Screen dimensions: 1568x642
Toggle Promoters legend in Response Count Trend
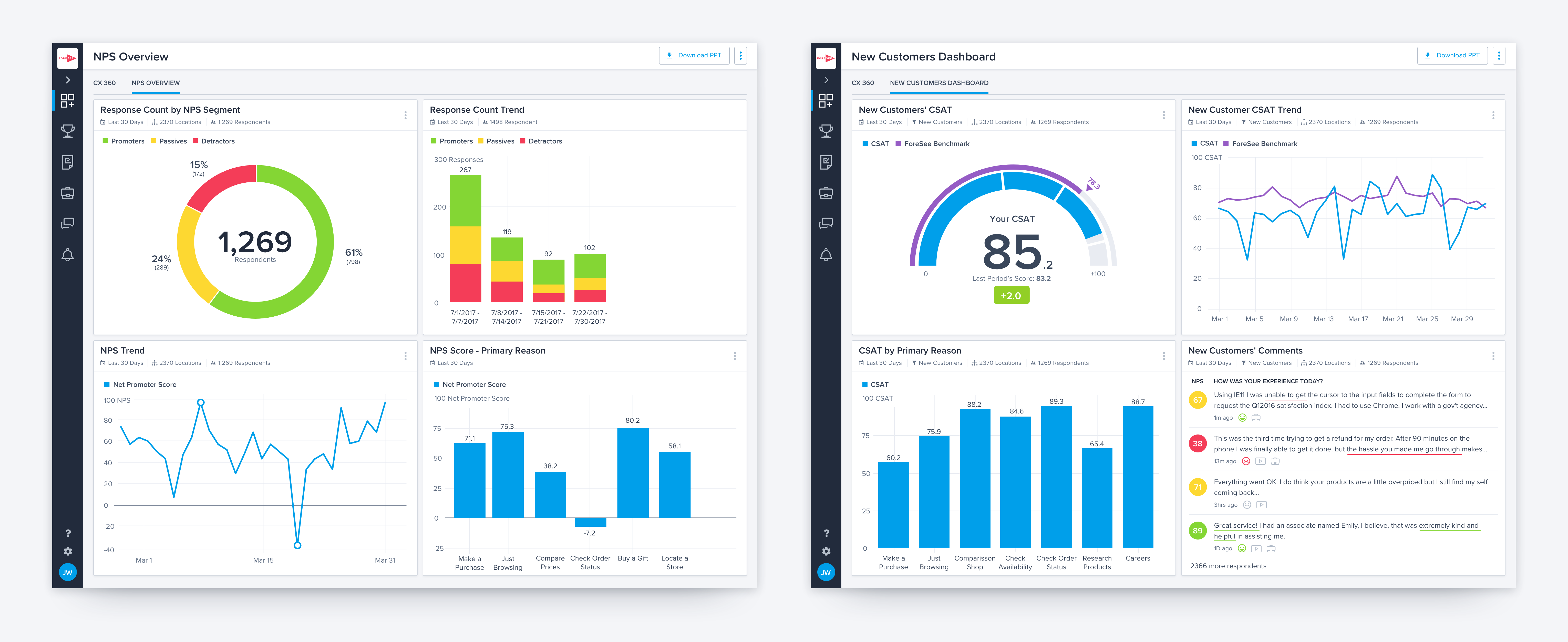[x=452, y=141]
